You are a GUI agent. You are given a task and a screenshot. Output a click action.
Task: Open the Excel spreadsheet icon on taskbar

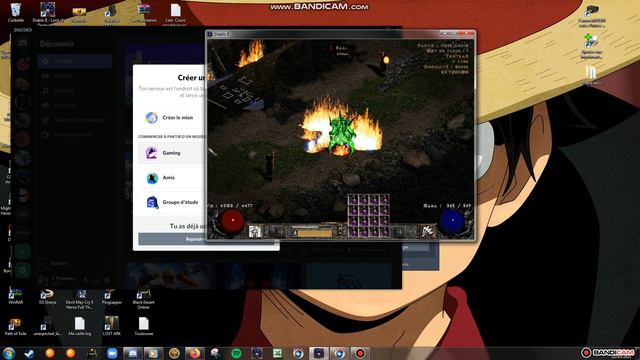[x=278, y=353]
